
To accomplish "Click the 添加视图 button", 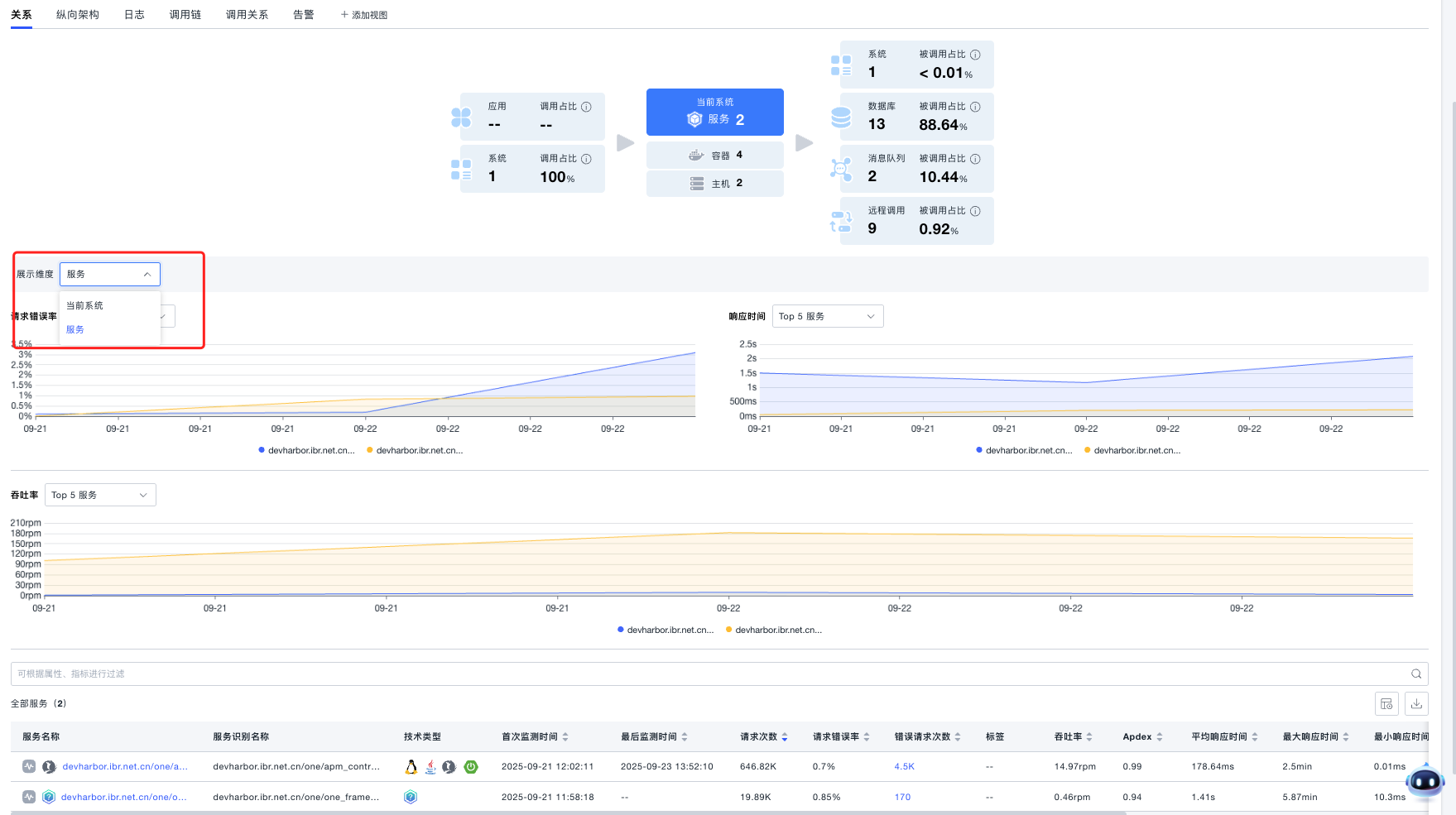I will pyautogui.click(x=364, y=15).
